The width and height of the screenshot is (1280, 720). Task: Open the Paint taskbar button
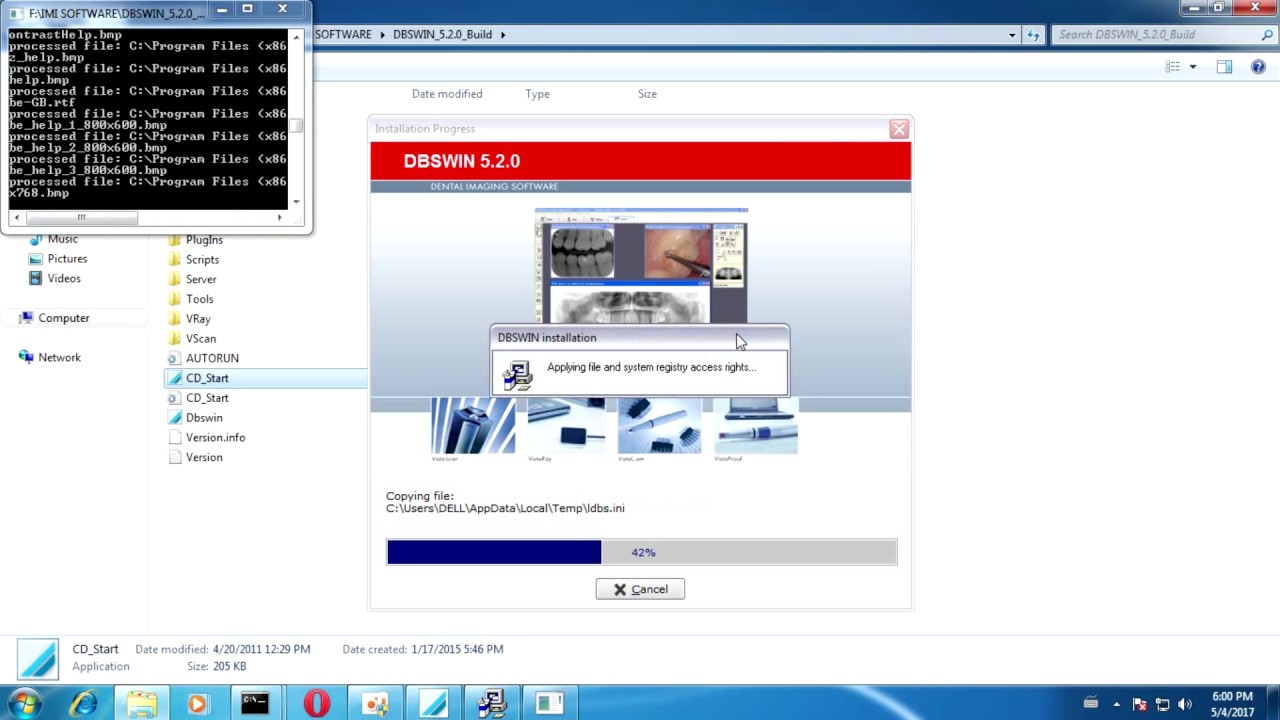click(x=375, y=704)
